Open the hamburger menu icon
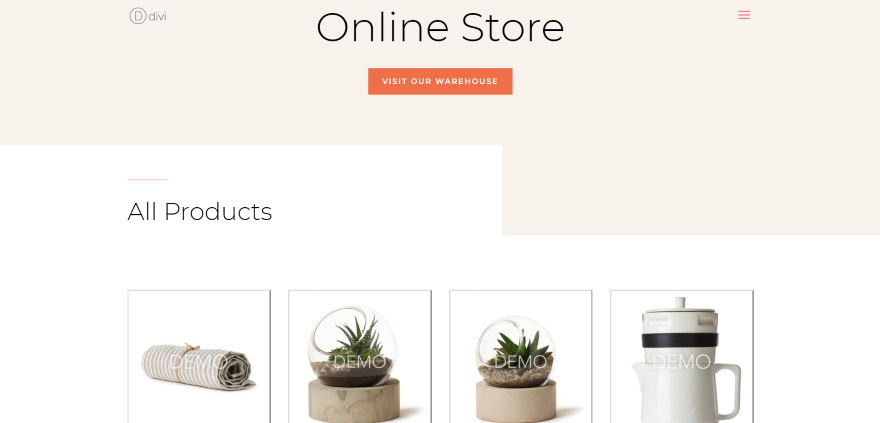 (744, 15)
